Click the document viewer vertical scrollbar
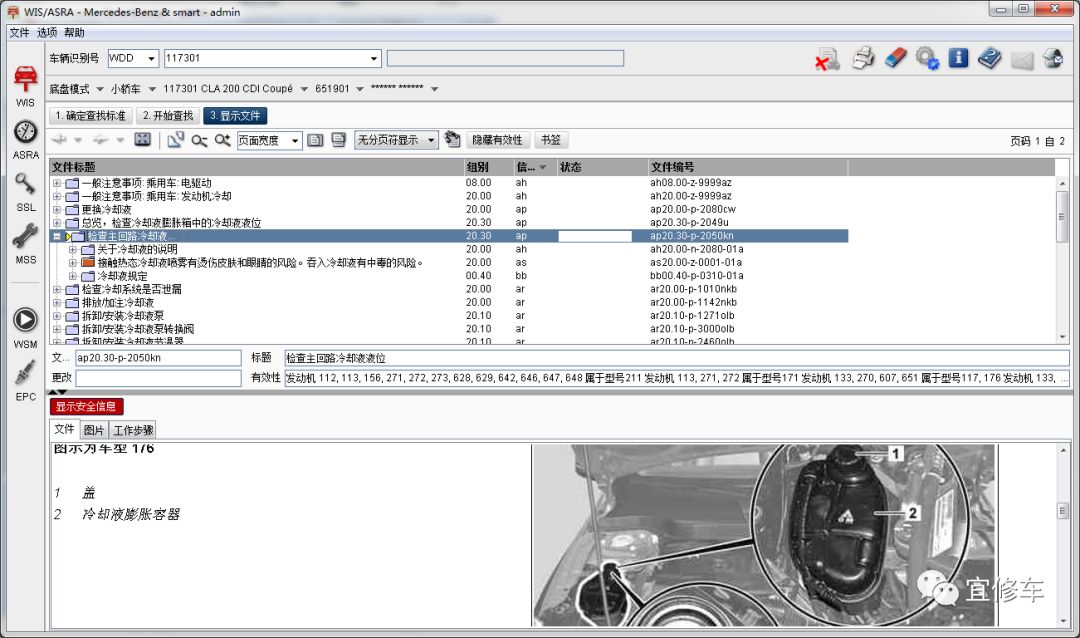This screenshot has height=638, width=1080. click(x=1062, y=536)
